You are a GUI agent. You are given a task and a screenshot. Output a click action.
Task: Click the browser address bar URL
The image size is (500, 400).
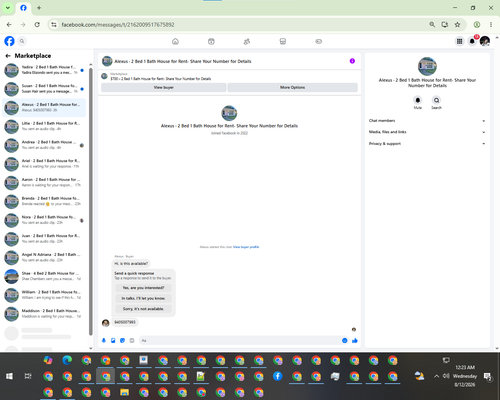[118, 25]
